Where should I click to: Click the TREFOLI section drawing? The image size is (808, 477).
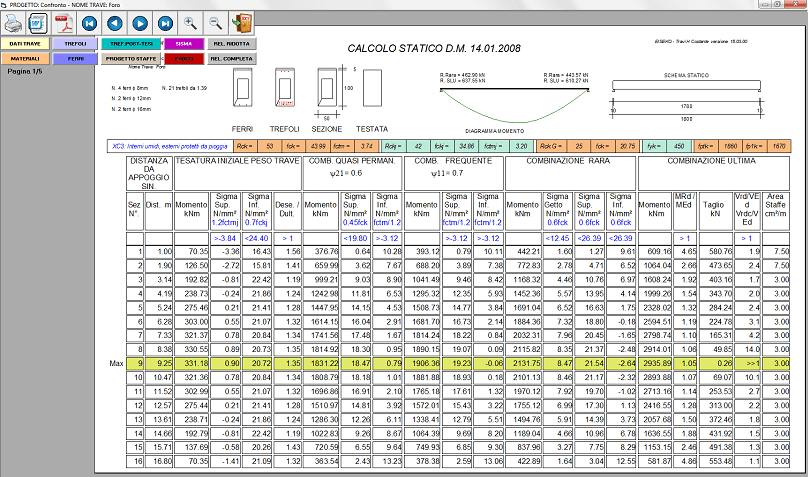click(x=284, y=88)
